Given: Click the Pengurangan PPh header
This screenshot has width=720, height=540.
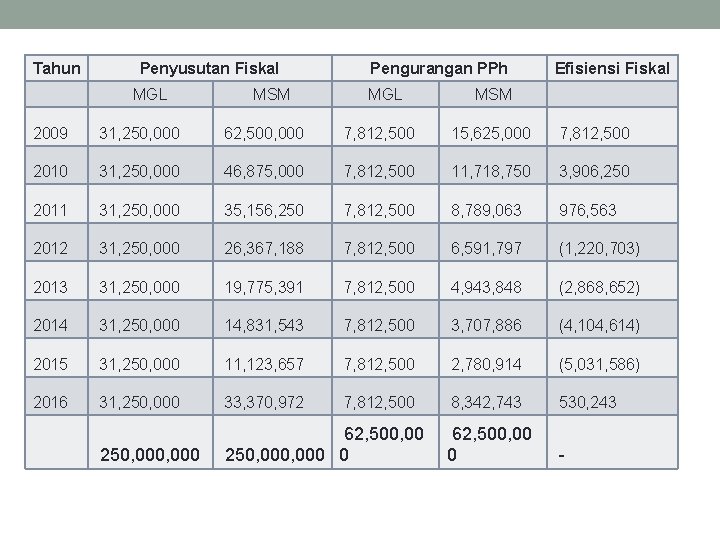Looking at the screenshot, I should 438,69.
